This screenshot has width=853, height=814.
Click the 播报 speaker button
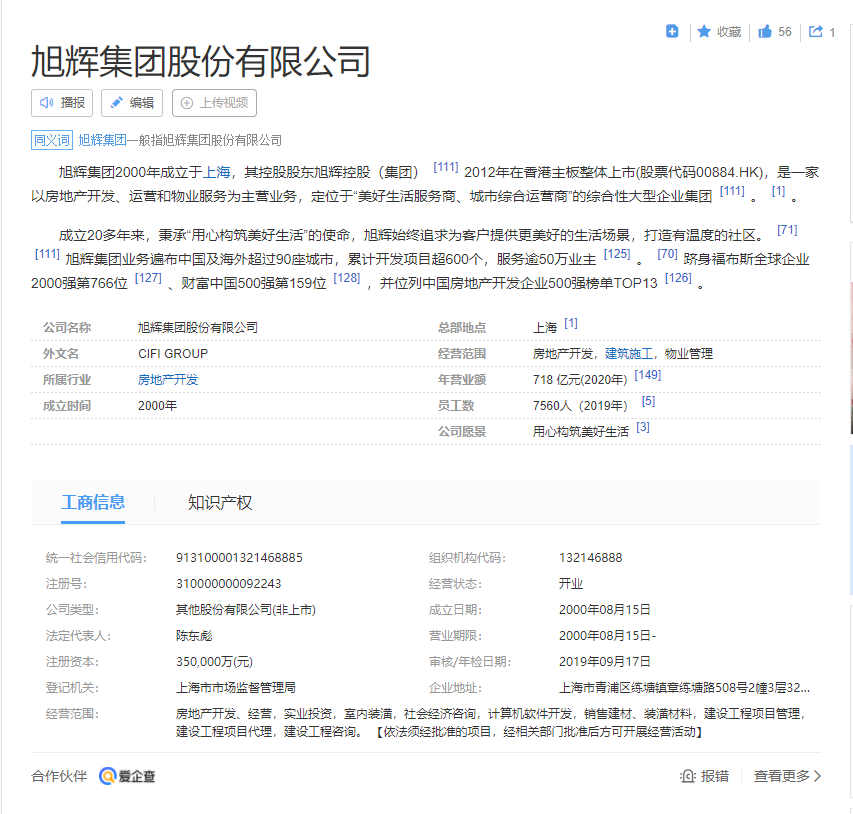62,103
